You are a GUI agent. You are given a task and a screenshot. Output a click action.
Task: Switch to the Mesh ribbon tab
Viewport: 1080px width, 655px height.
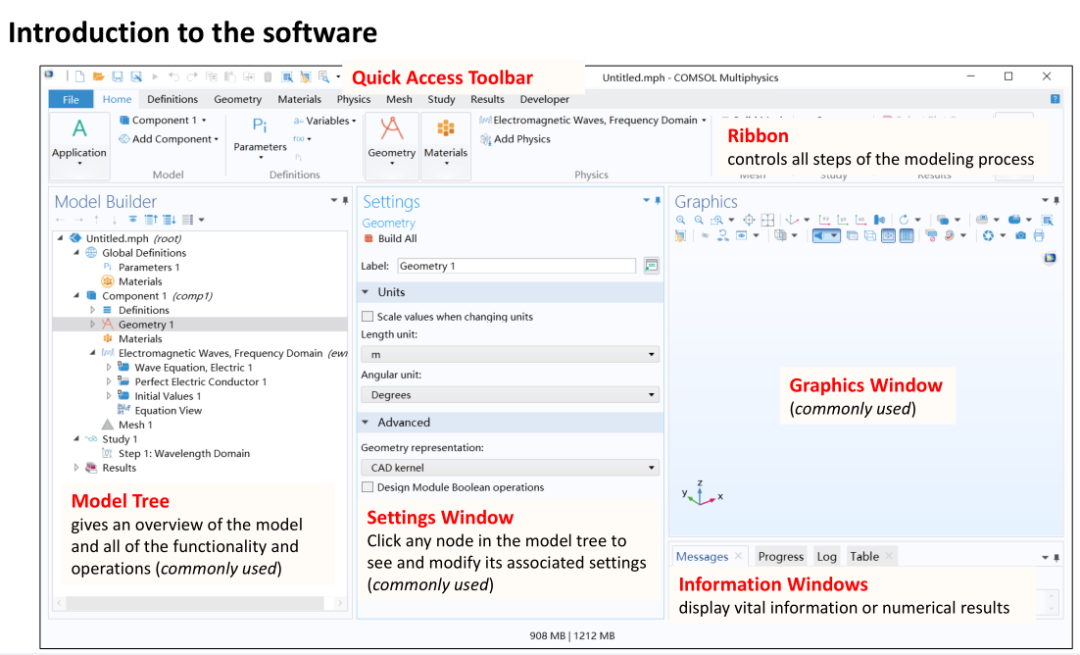pyautogui.click(x=399, y=99)
